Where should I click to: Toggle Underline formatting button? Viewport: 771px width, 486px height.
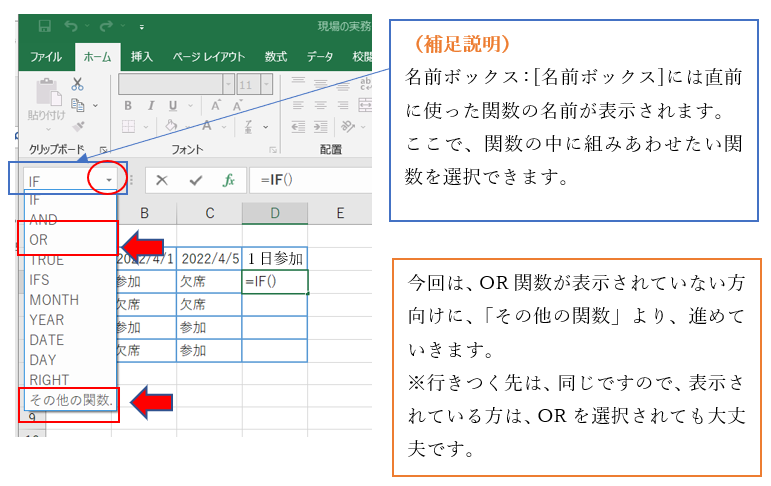tap(172, 105)
